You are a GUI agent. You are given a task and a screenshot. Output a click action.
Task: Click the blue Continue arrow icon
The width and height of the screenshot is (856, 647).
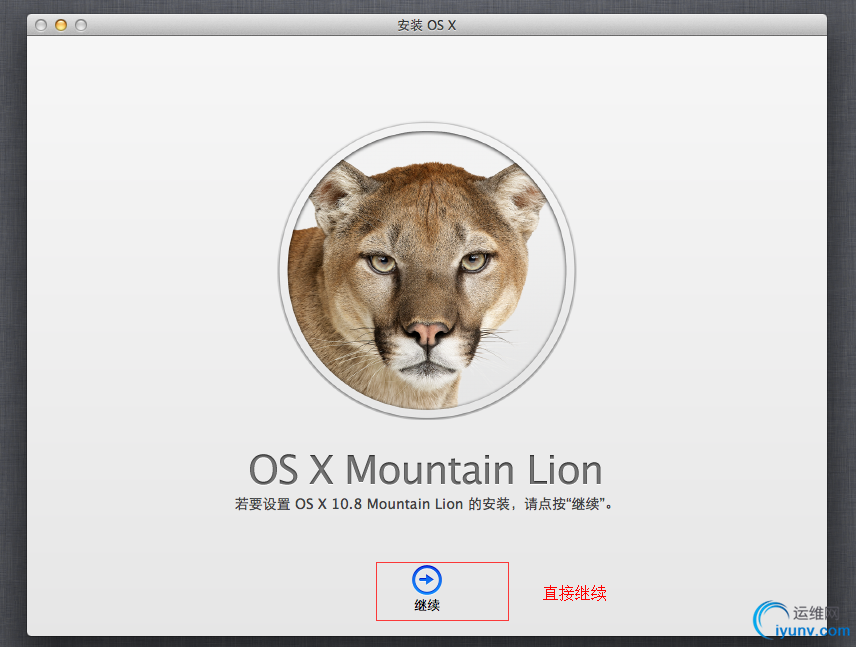point(426,580)
